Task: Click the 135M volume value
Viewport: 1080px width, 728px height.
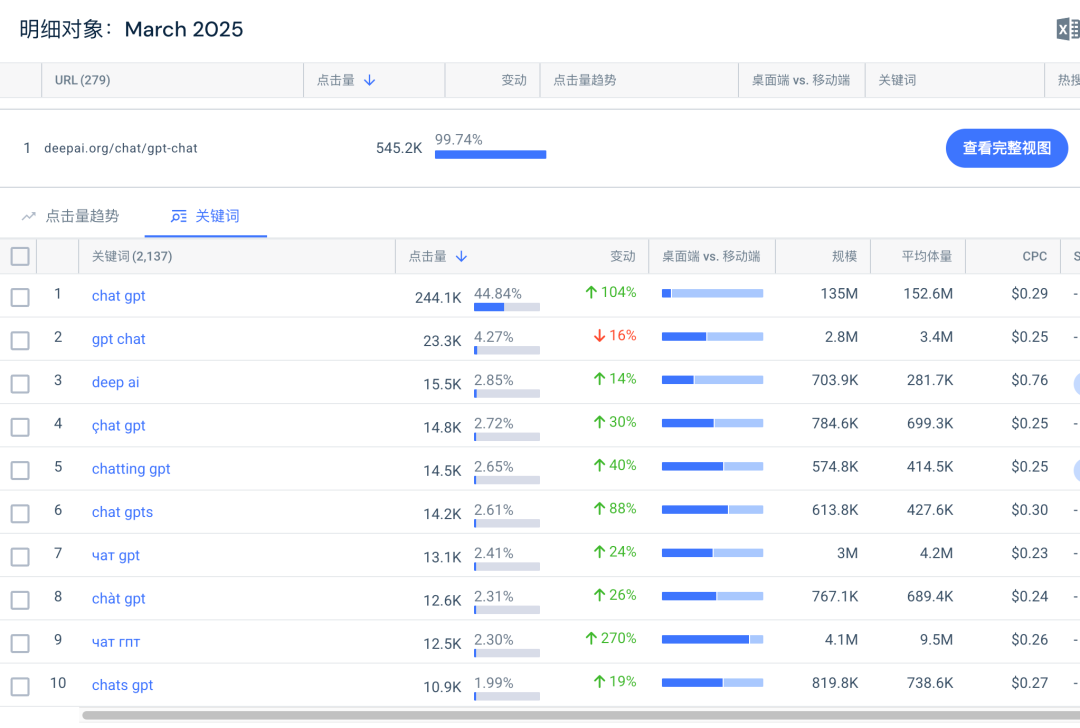Action: [x=839, y=294]
